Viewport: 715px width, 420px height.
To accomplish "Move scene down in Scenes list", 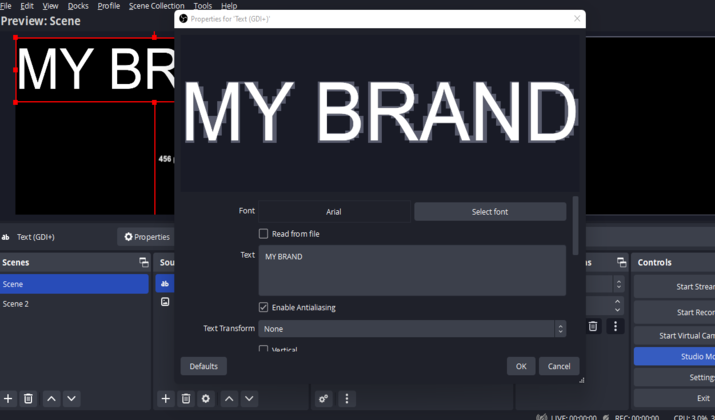I will click(72, 399).
